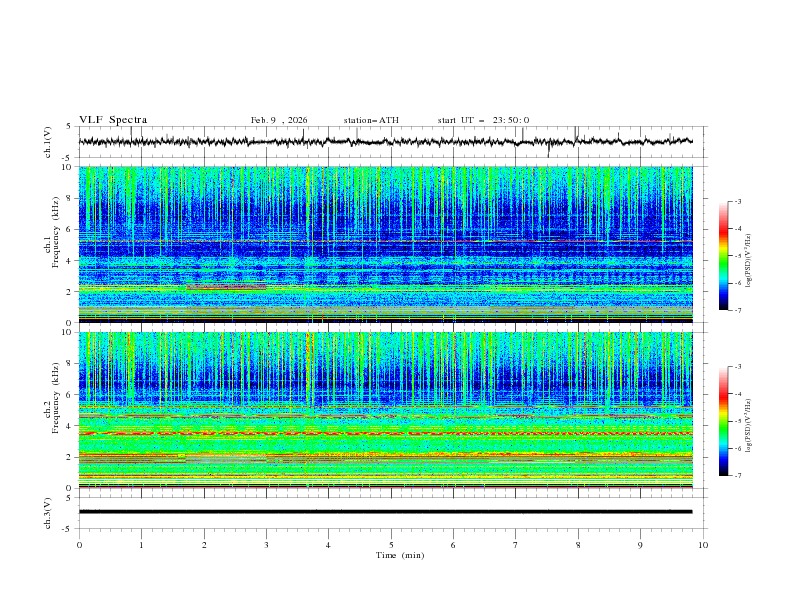792x612 pixels.
Task: Click the "-3" tick on ch.2 colorbar
Action: tap(737, 367)
